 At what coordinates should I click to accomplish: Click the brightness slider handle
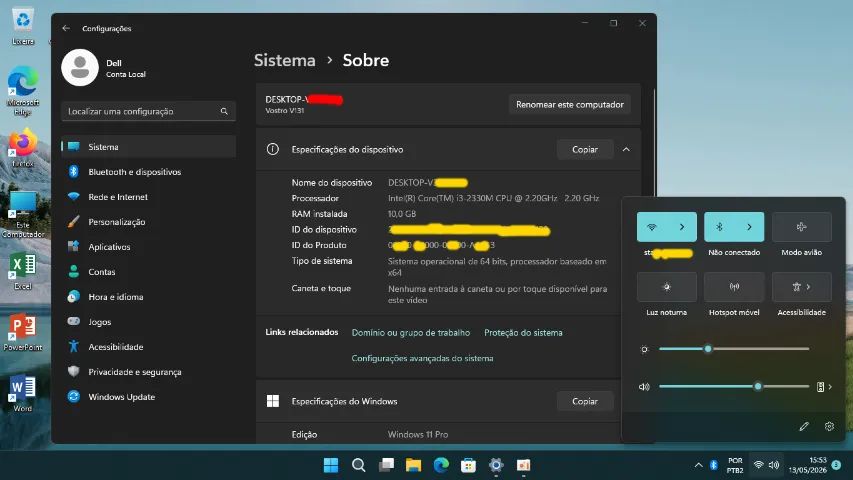point(708,349)
